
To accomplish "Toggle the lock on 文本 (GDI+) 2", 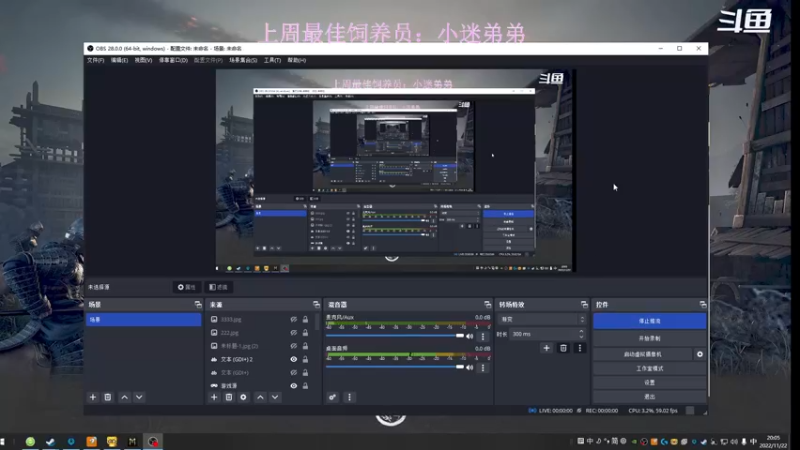I will (x=305, y=359).
